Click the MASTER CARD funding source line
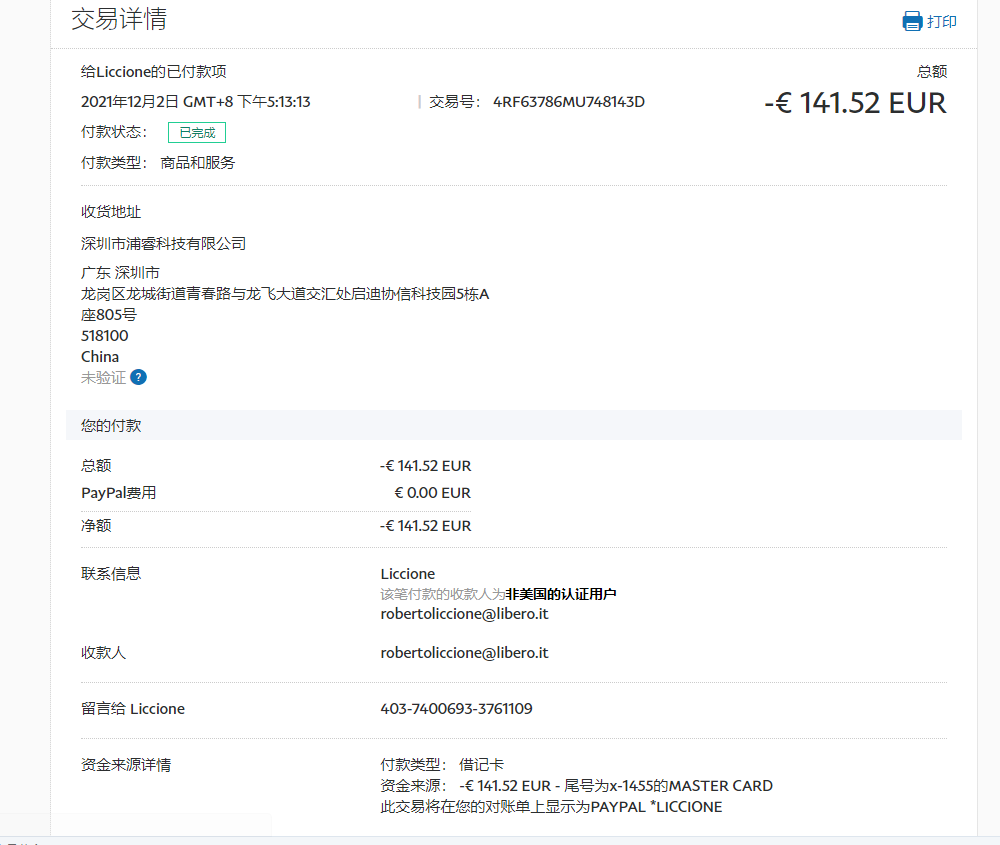The height and width of the screenshot is (845, 1000). tap(576, 785)
